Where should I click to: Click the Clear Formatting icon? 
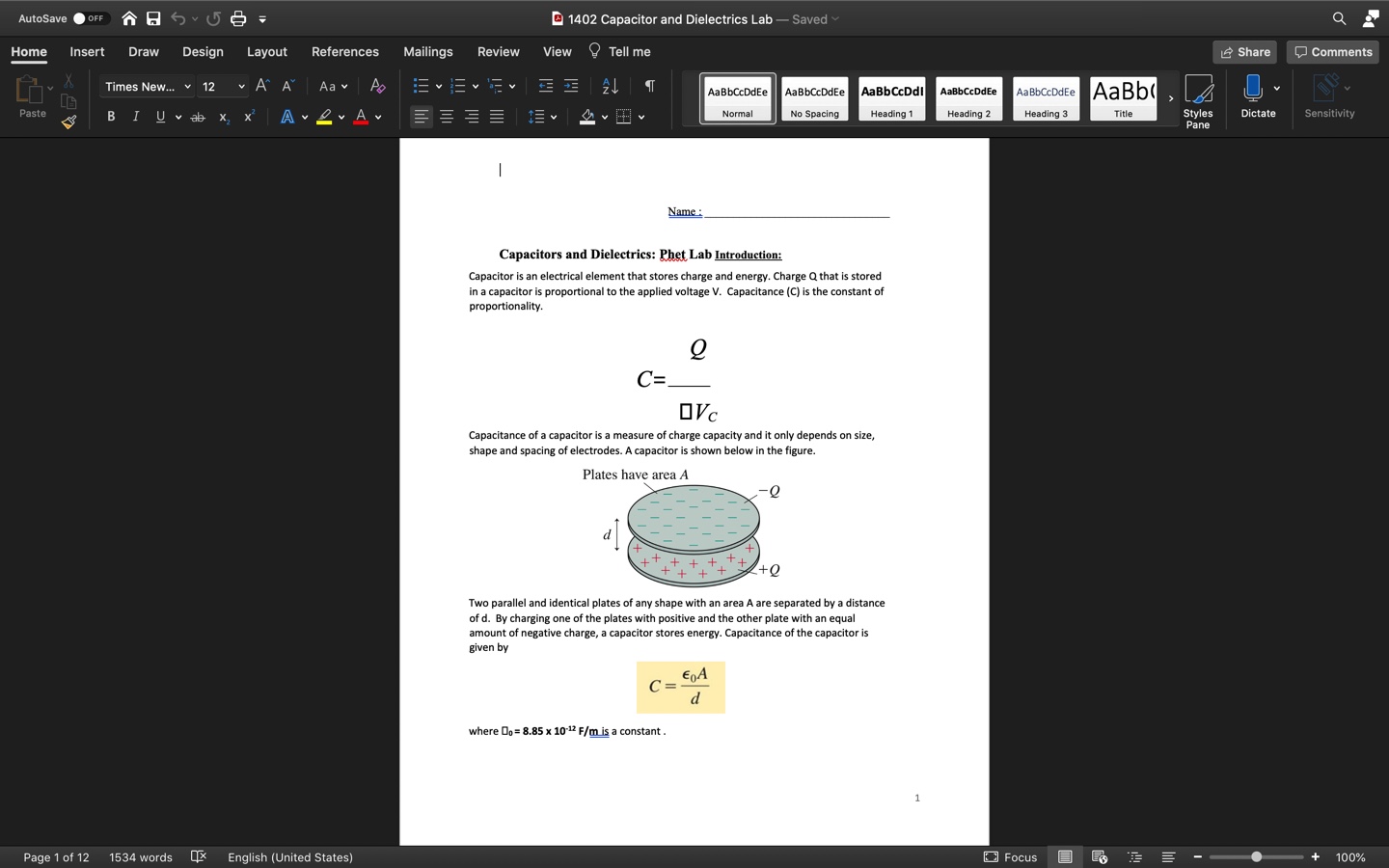[377, 87]
